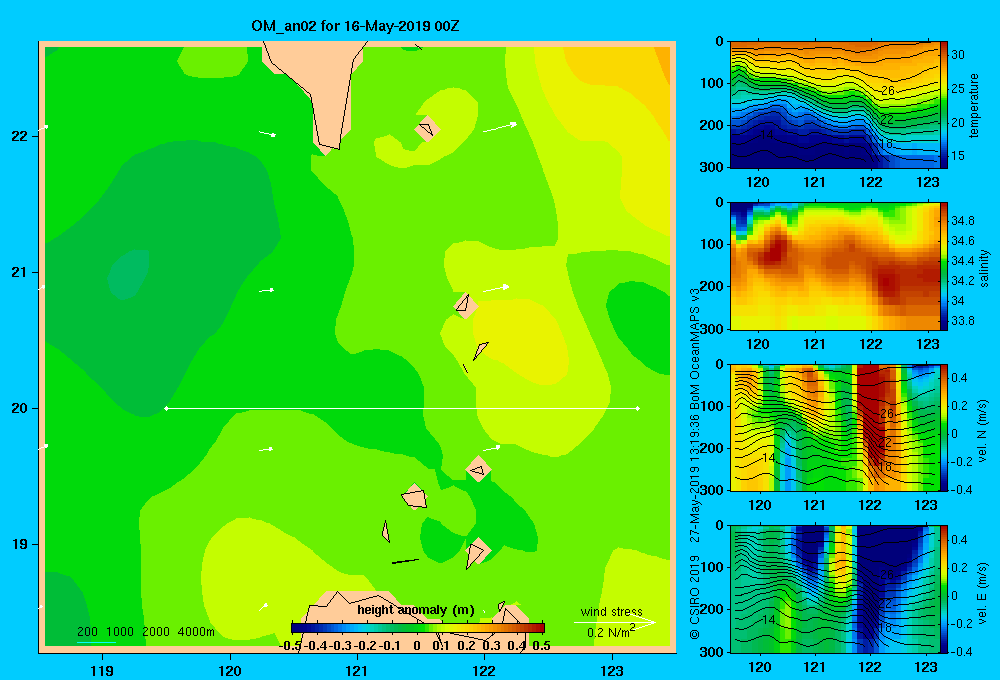Click the title OM_an02 for 16-May-2019 00Z

click(x=355, y=26)
